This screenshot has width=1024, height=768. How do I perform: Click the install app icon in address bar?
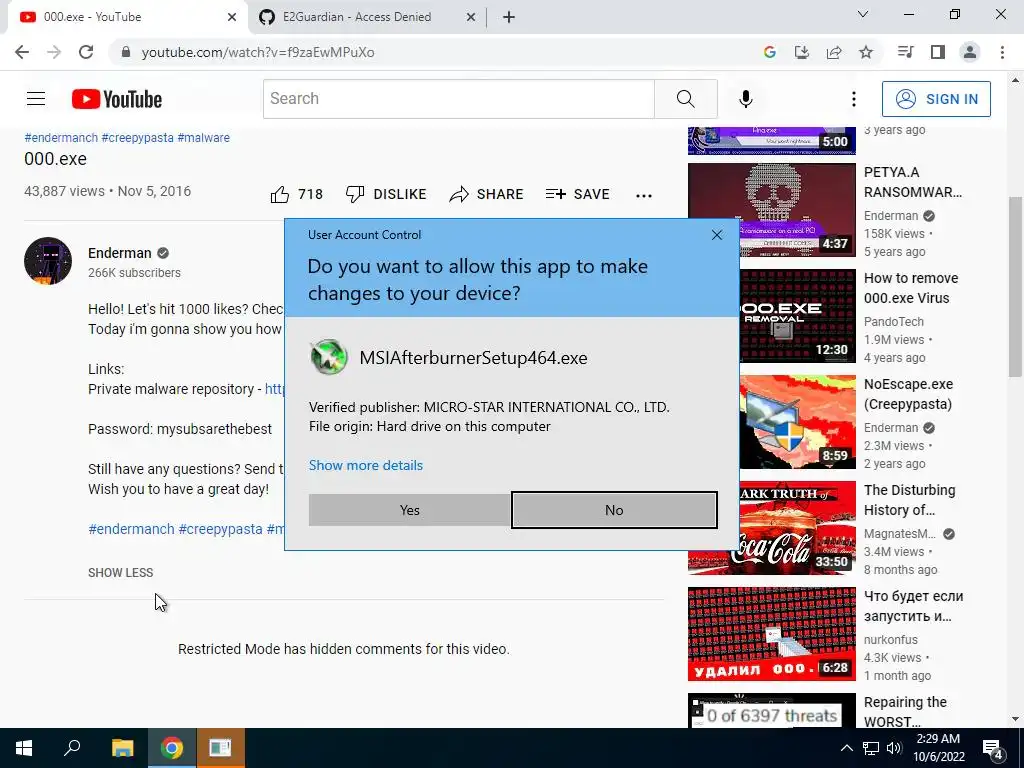coord(802,52)
